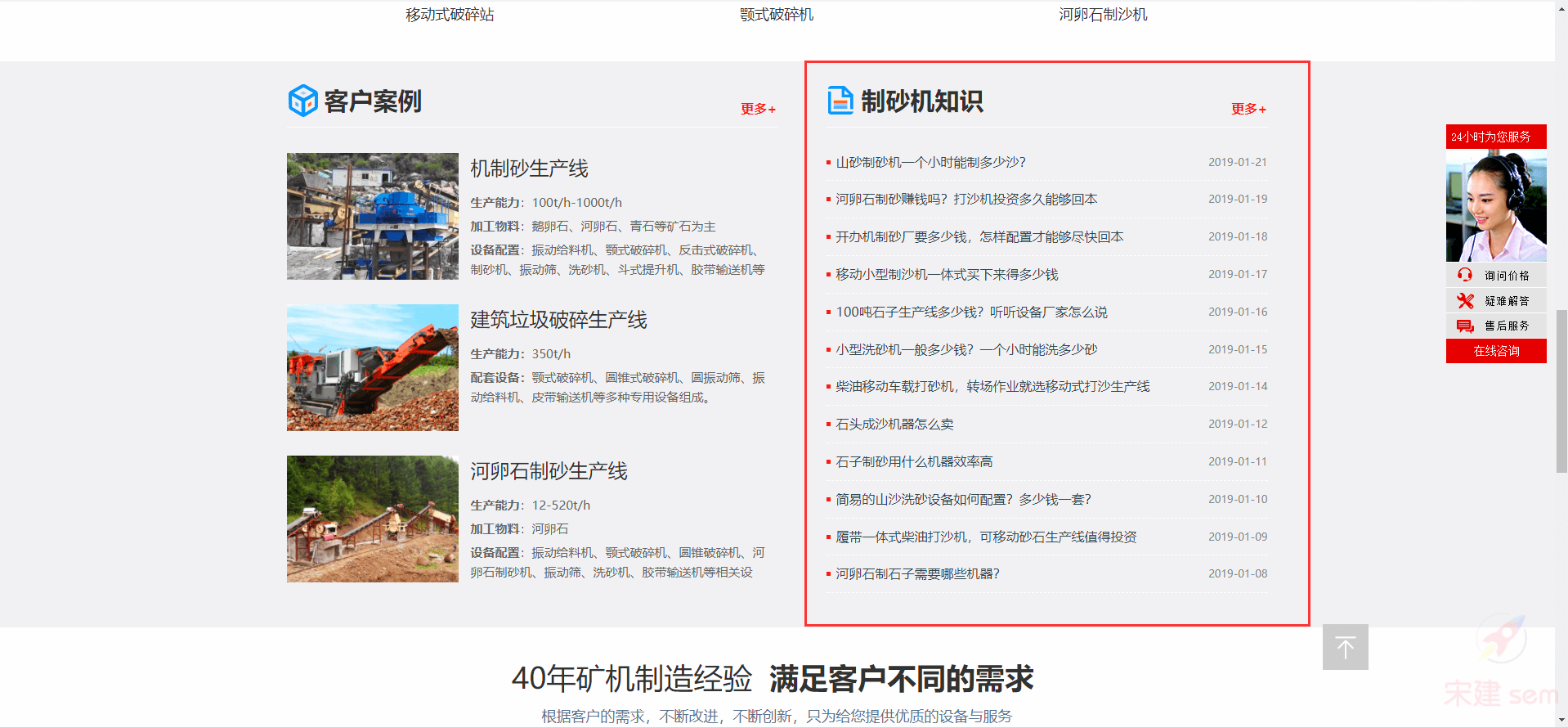Open 颚式破碎机 product link
Screen dimensions: 1568x728
click(777, 15)
